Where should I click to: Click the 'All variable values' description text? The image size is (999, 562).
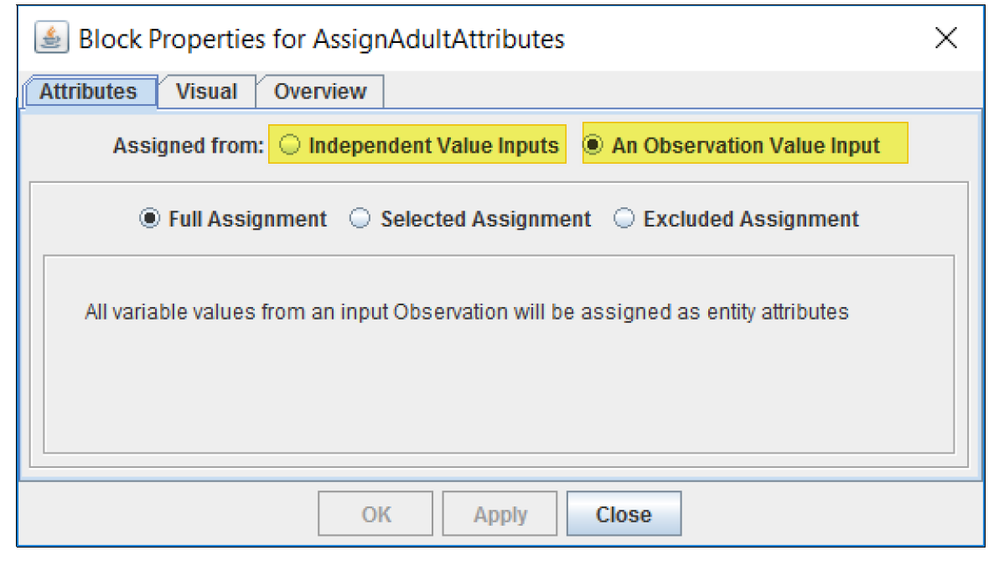click(x=466, y=312)
